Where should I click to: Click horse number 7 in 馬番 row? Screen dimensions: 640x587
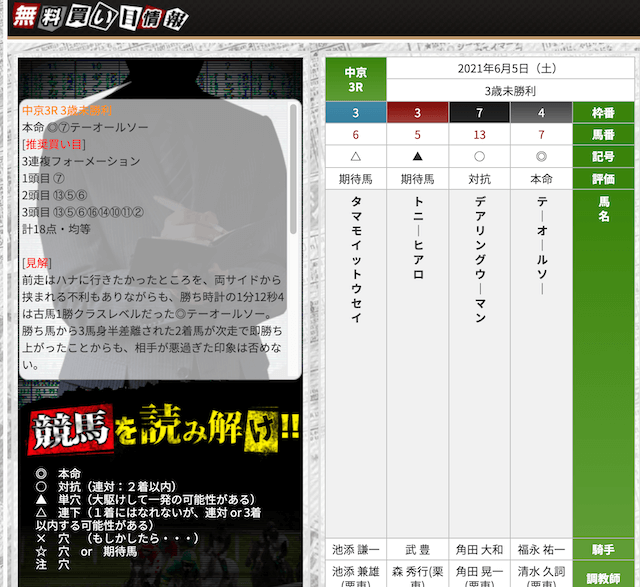[541, 135]
